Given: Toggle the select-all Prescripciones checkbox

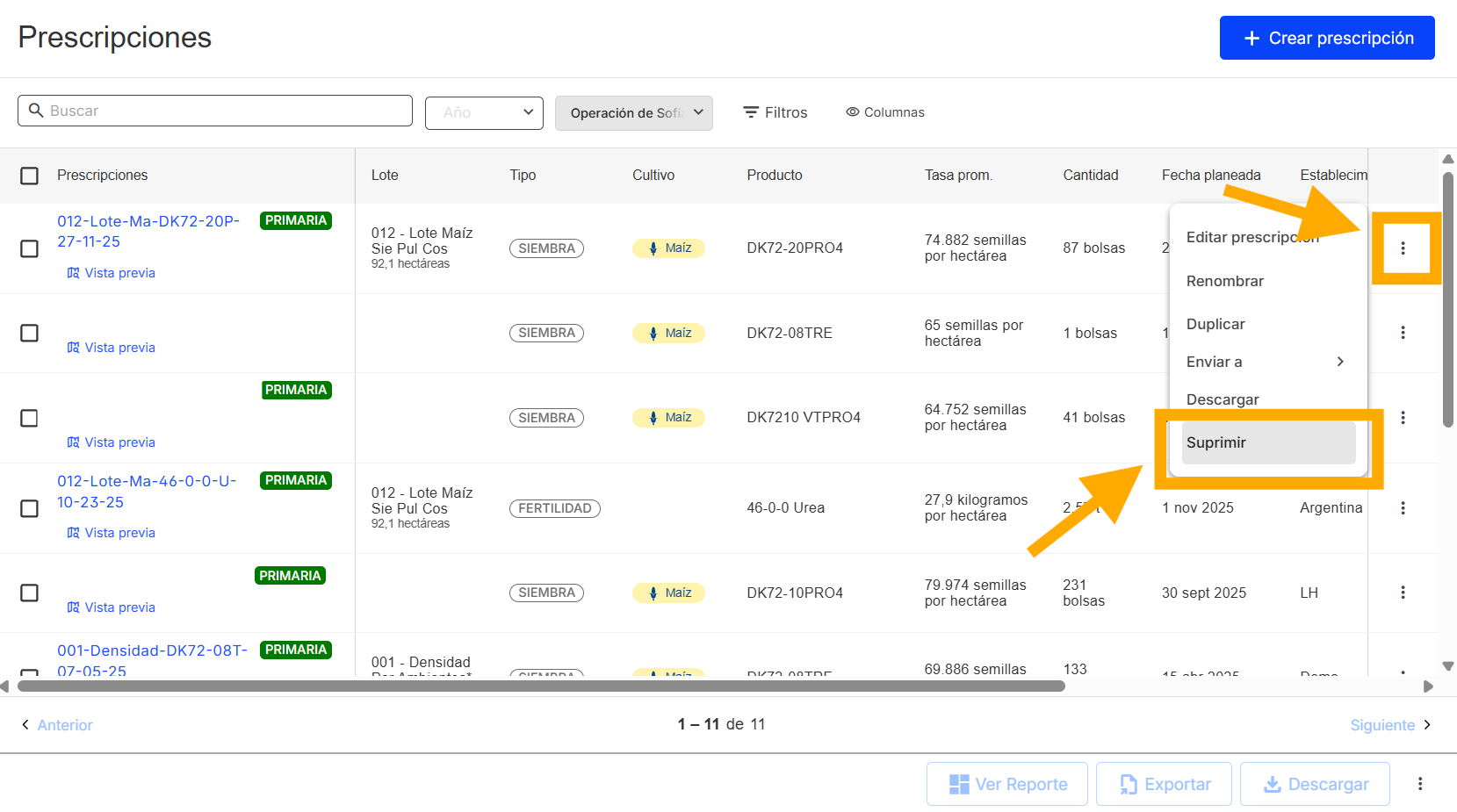Looking at the screenshot, I should point(29,176).
